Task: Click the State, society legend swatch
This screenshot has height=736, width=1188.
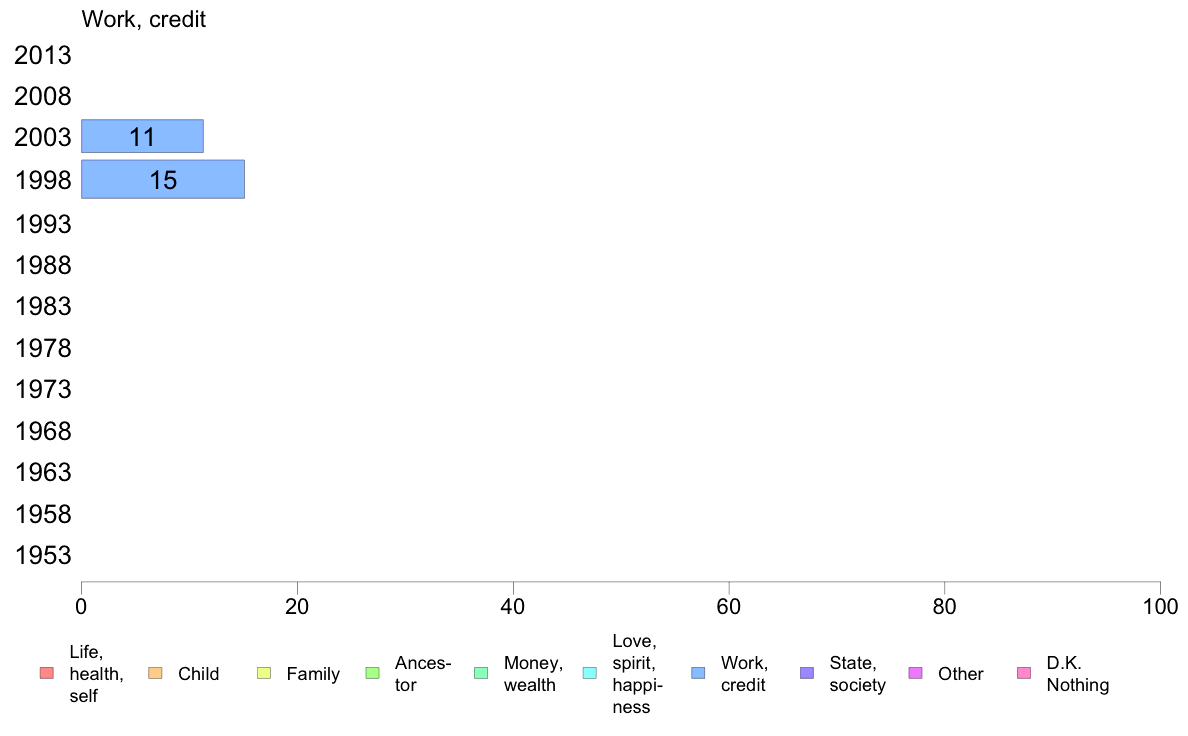Action: point(807,673)
